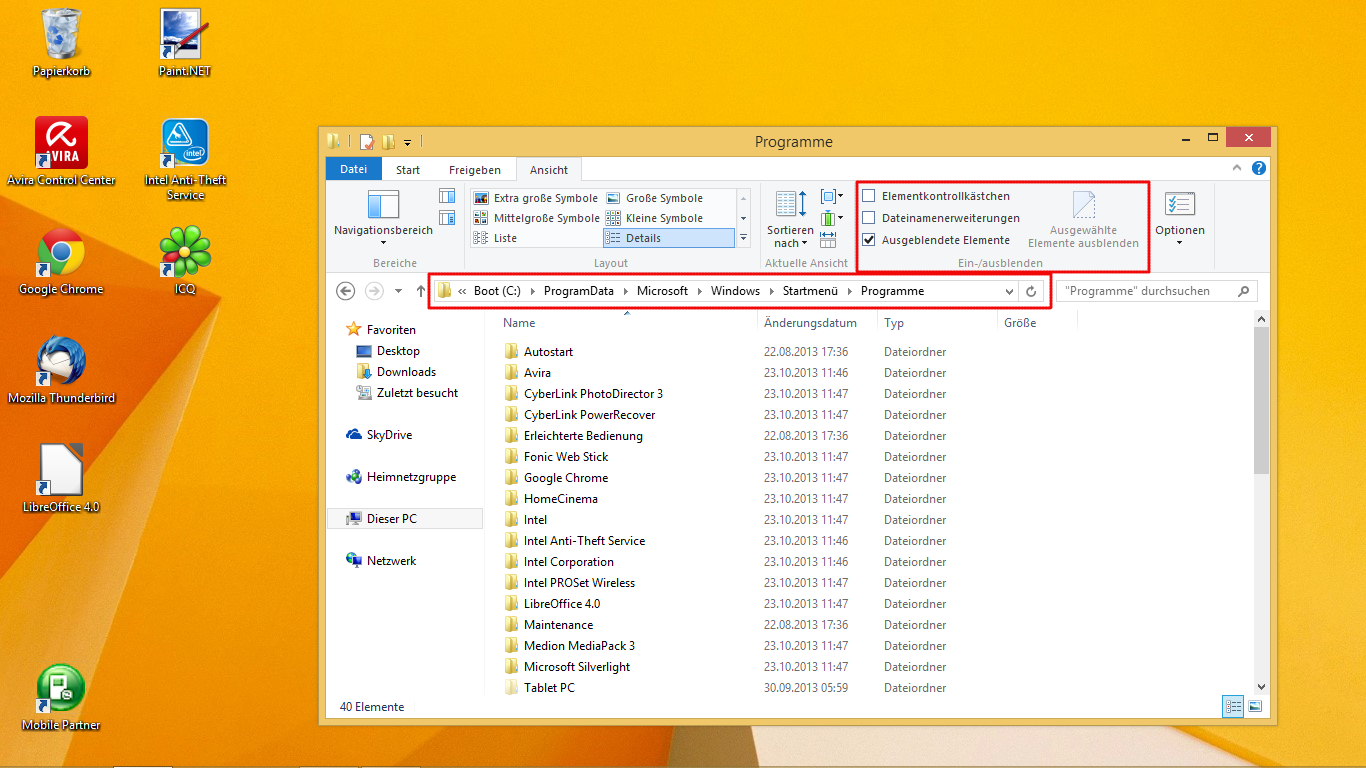Choose Kleine Symbole layout
The height and width of the screenshot is (768, 1366).
[x=655, y=218]
